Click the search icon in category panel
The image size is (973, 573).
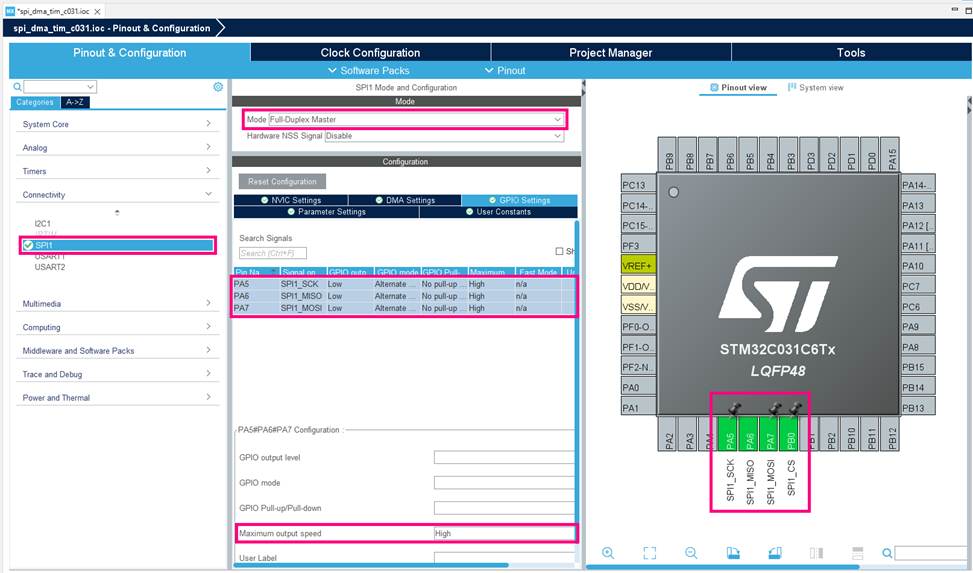[17, 87]
